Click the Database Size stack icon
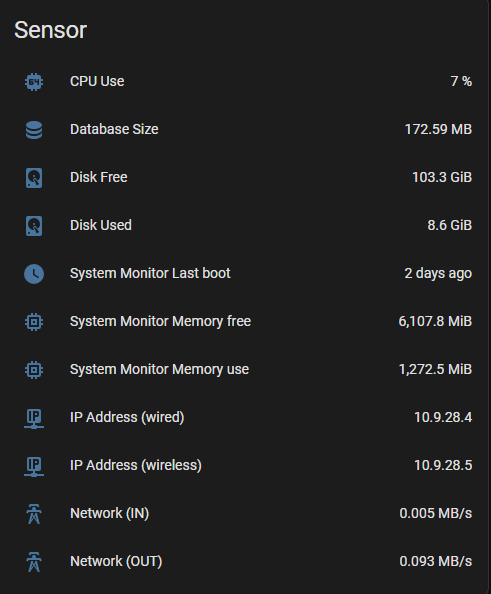Screen dimensions: 491x594 point(34,130)
